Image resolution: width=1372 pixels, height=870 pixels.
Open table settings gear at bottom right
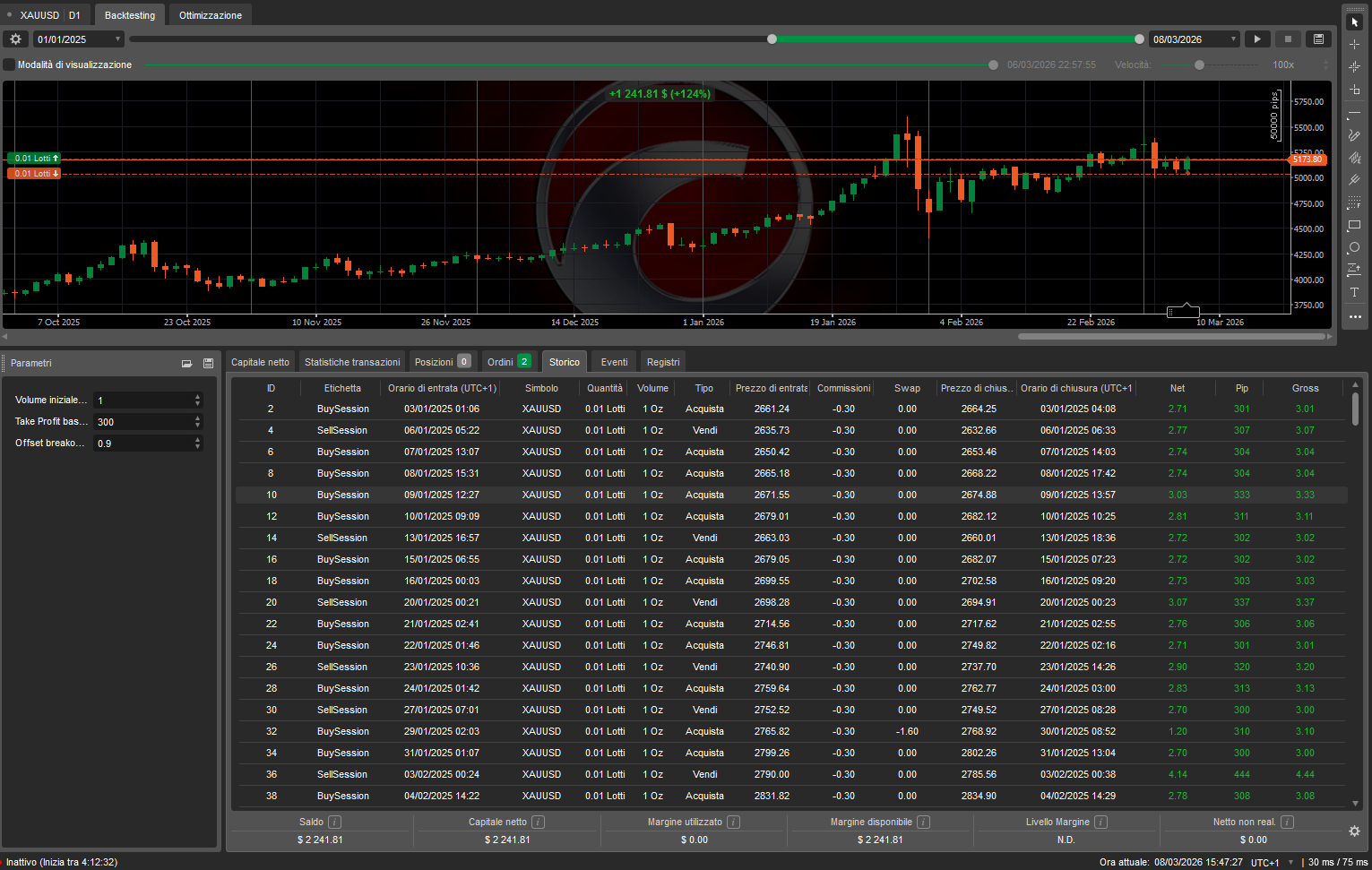[1354, 831]
